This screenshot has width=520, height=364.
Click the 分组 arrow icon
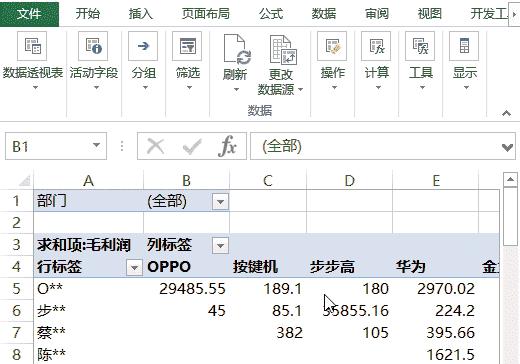click(143, 46)
